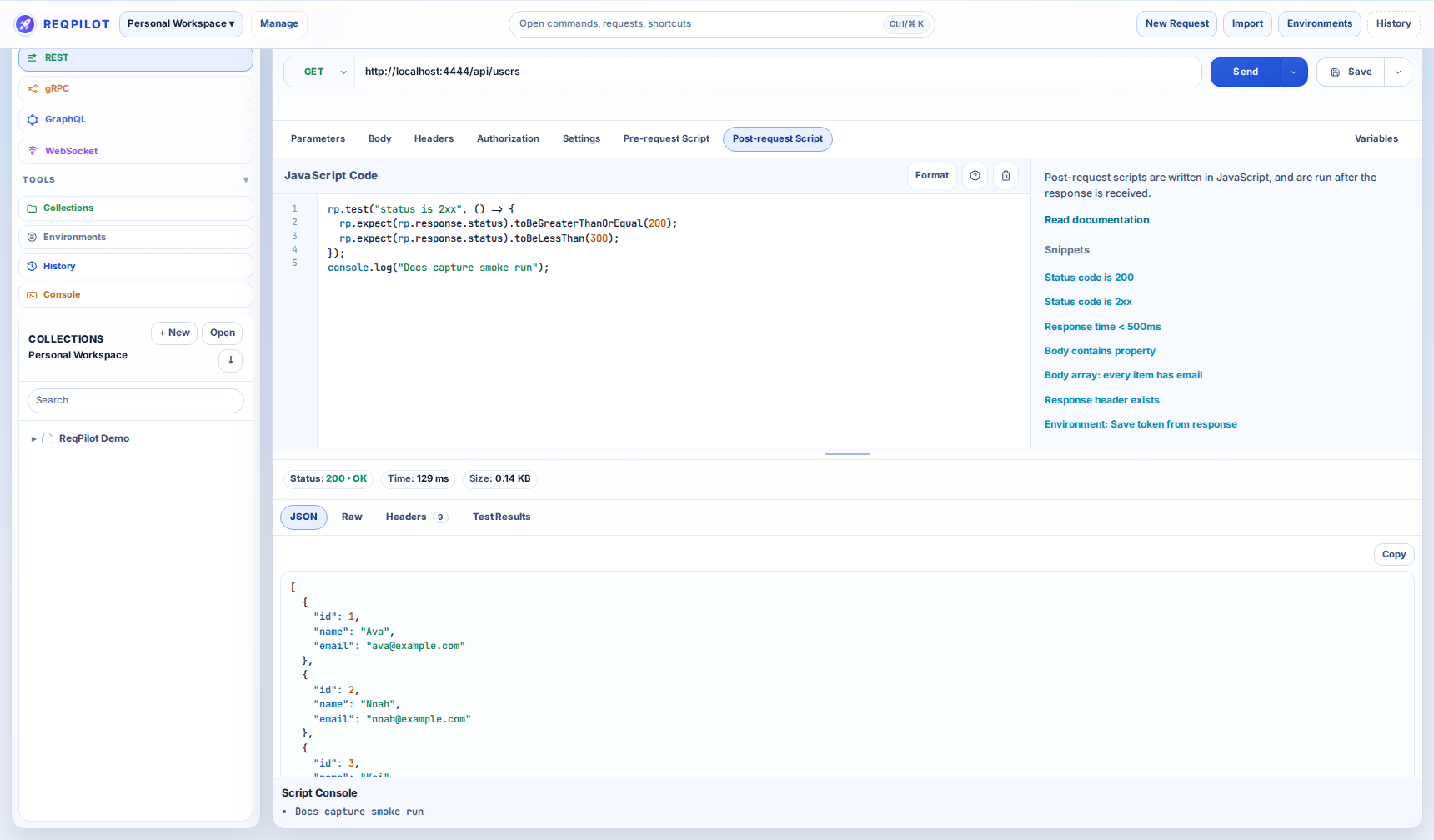
Task: Expand the ReqPilot Demo collection
Action: [x=33, y=437]
